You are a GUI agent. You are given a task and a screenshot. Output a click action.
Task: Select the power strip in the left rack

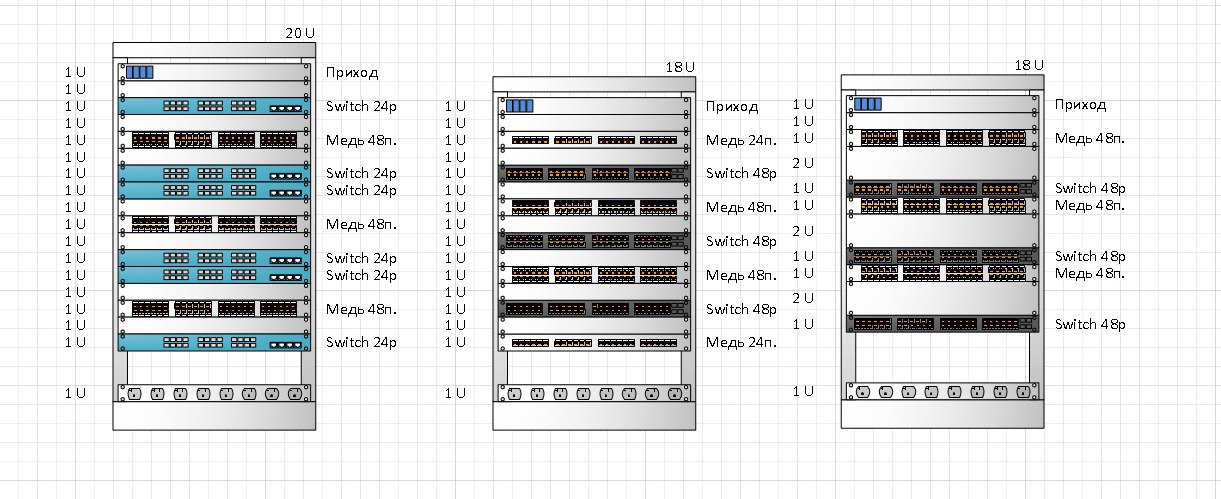point(213,393)
